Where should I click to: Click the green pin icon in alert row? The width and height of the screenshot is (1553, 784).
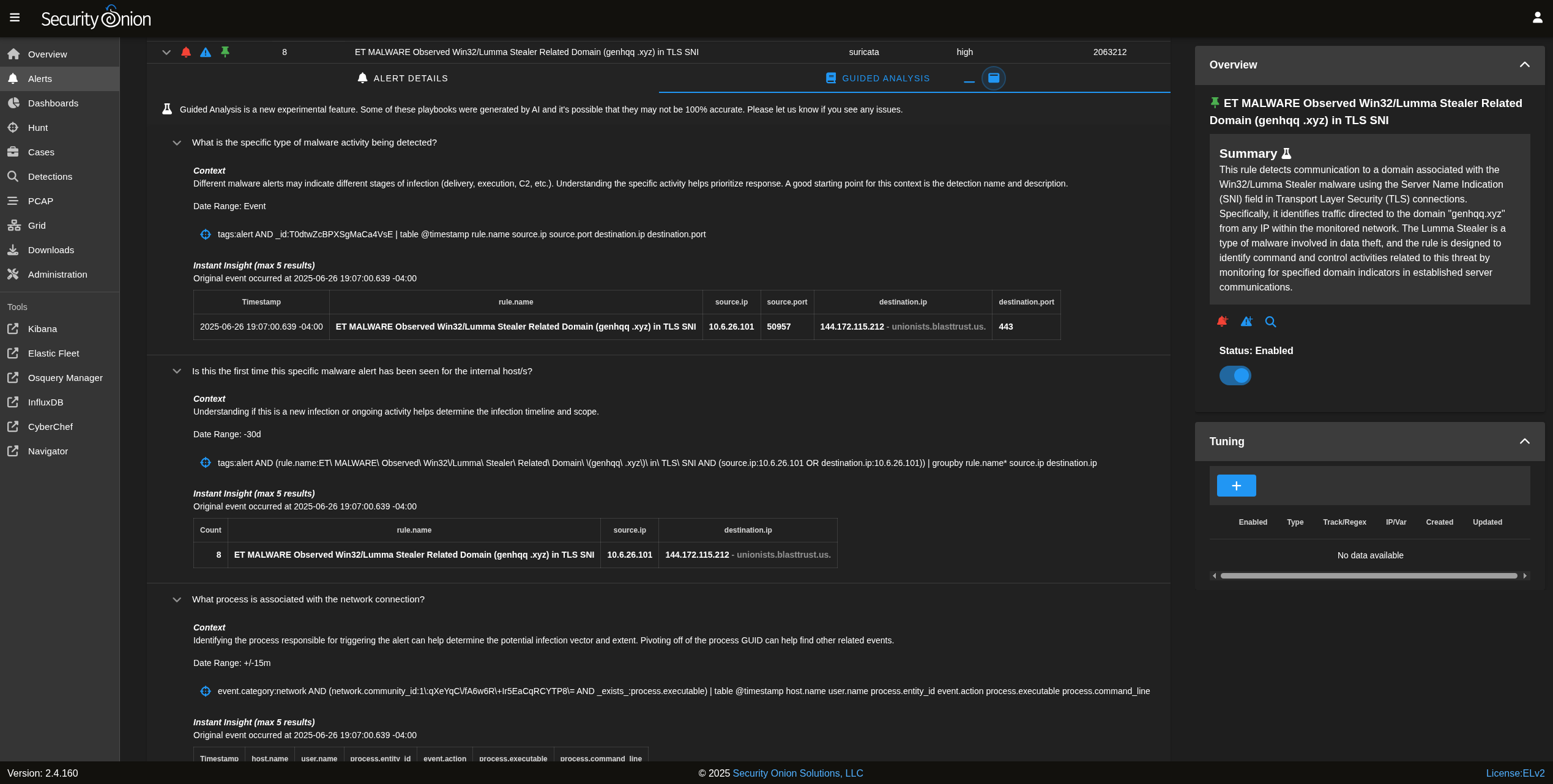point(225,52)
